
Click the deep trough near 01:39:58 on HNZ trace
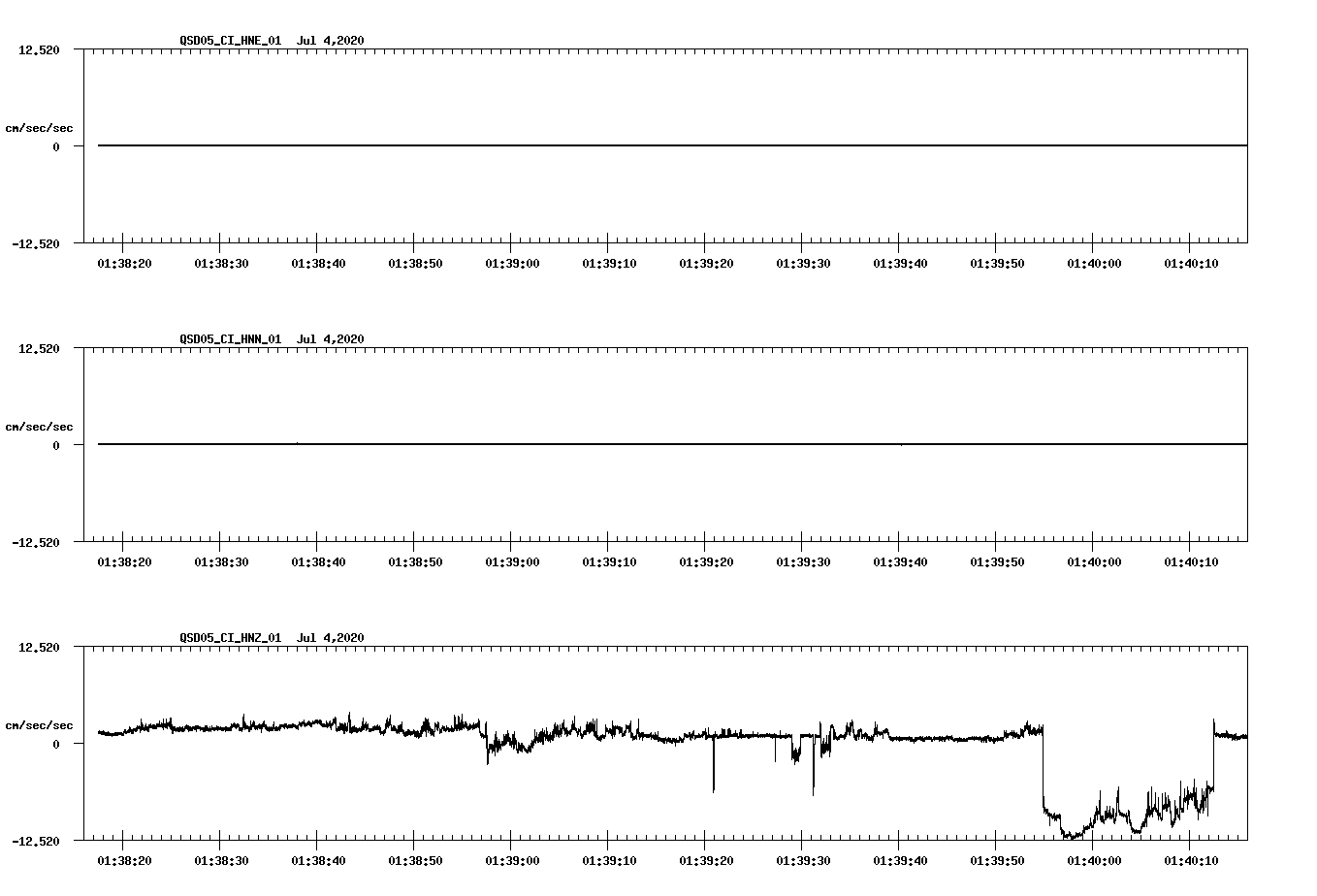(x=1074, y=834)
